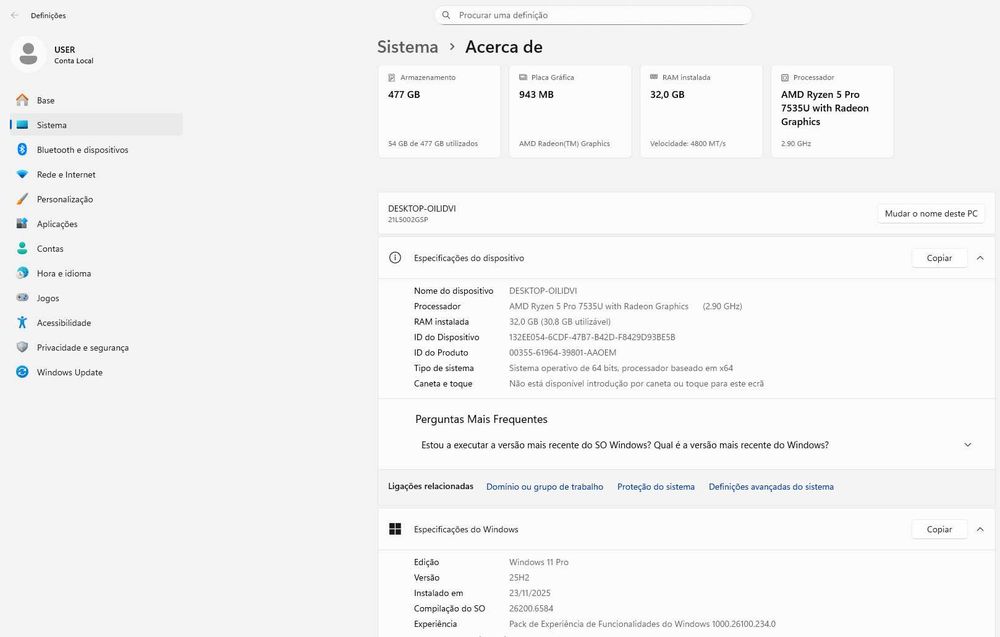Click the RAM instalada card icon
This screenshot has height=637, width=1000.
[654, 77]
